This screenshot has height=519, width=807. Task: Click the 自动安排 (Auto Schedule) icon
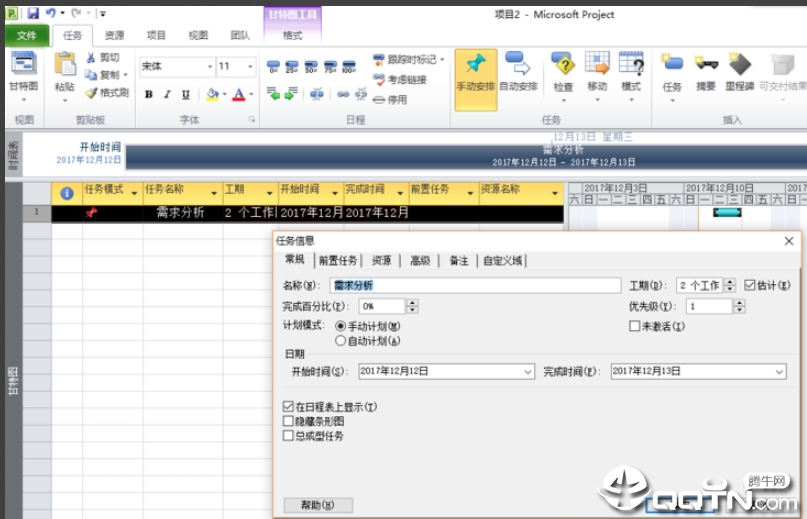tap(520, 66)
